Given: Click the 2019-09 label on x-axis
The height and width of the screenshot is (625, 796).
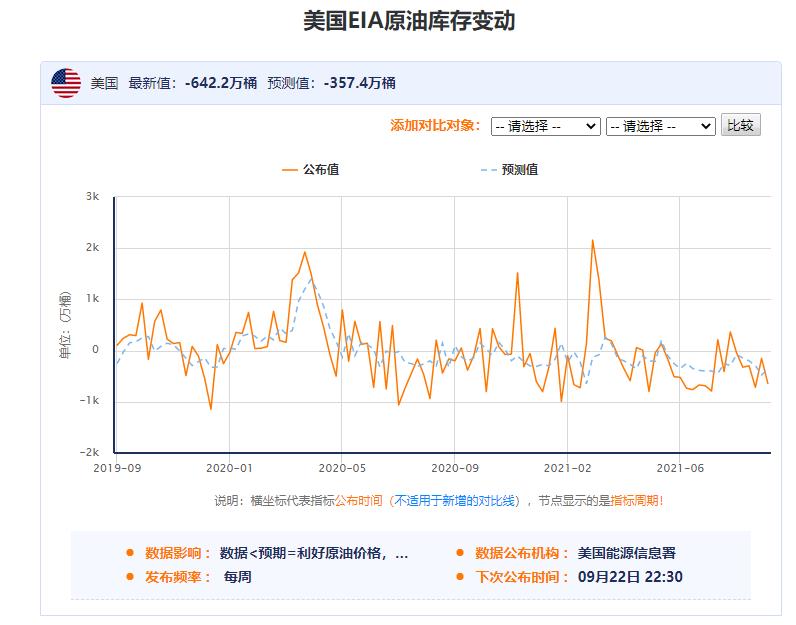Looking at the screenshot, I should coord(119,467).
